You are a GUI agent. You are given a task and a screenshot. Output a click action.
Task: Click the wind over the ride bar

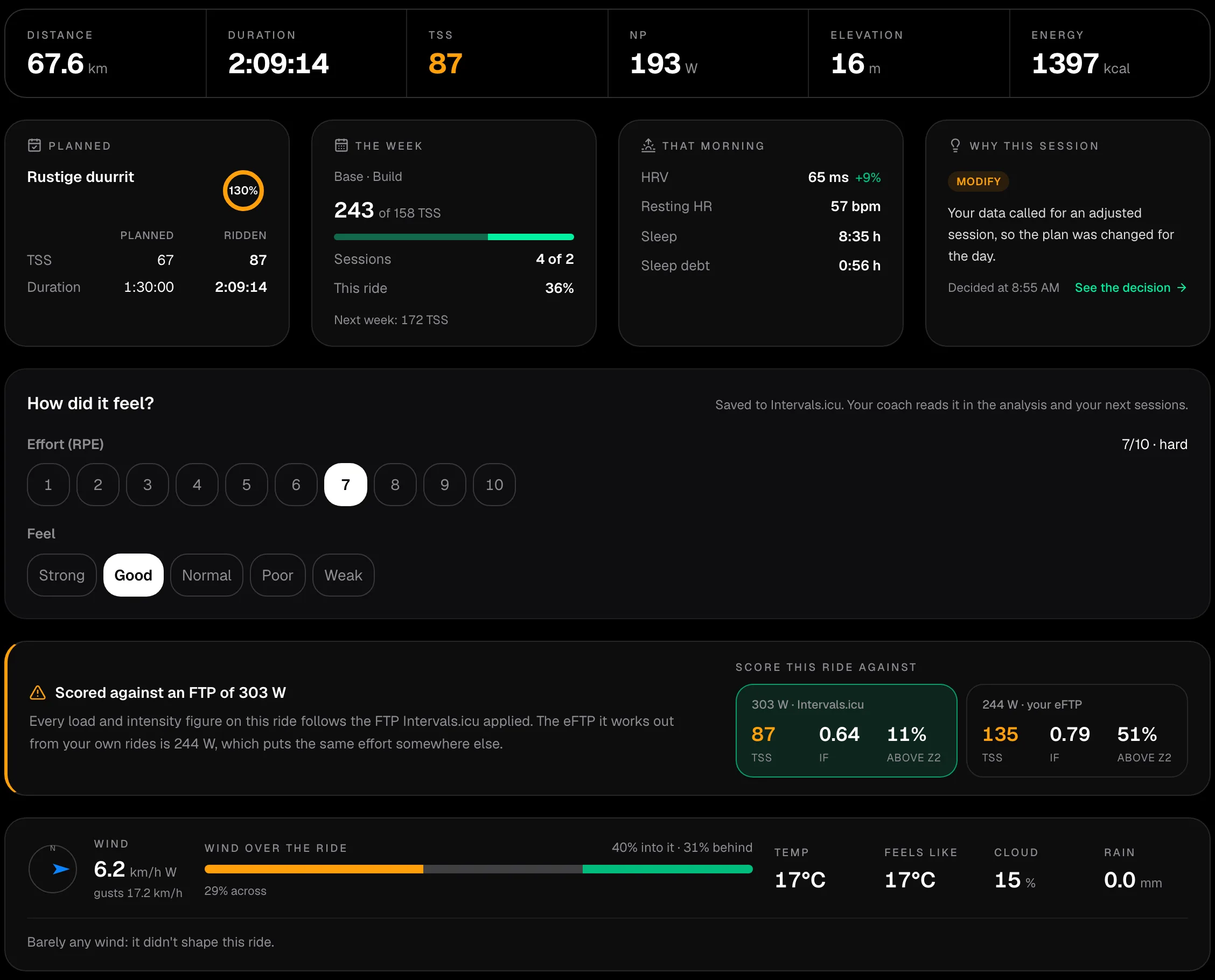(x=479, y=870)
